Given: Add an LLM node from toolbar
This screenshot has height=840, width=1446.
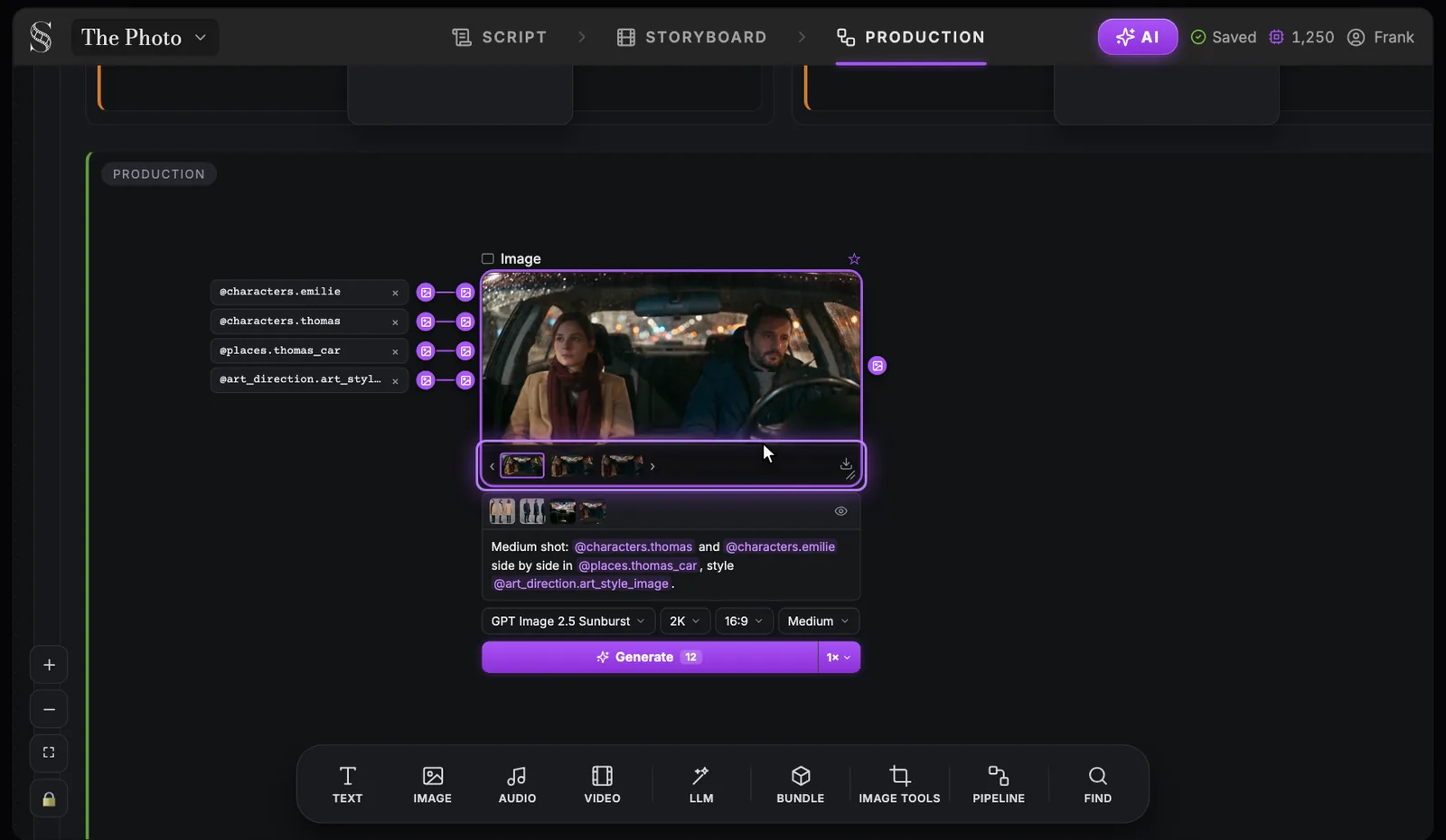Looking at the screenshot, I should pyautogui.click(x=701, y=784).
